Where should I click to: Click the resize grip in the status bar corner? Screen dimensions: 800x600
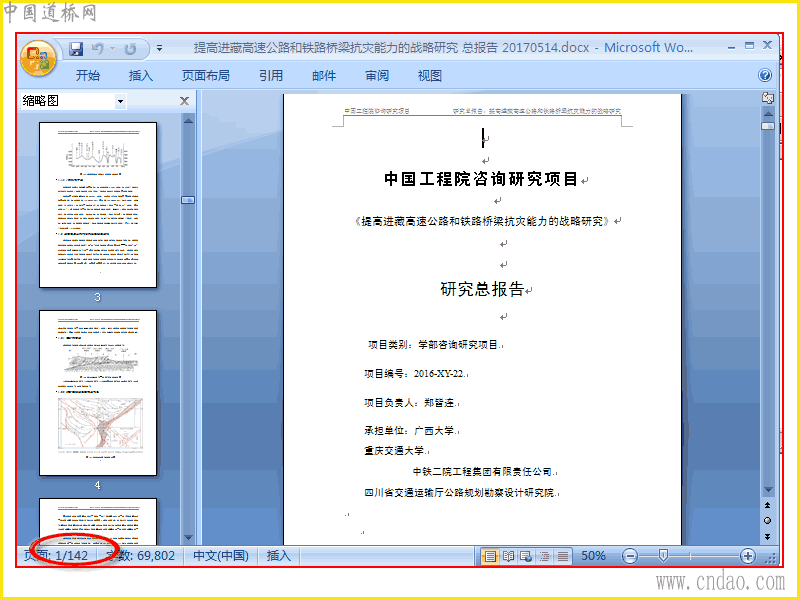[x=771, y=559]
